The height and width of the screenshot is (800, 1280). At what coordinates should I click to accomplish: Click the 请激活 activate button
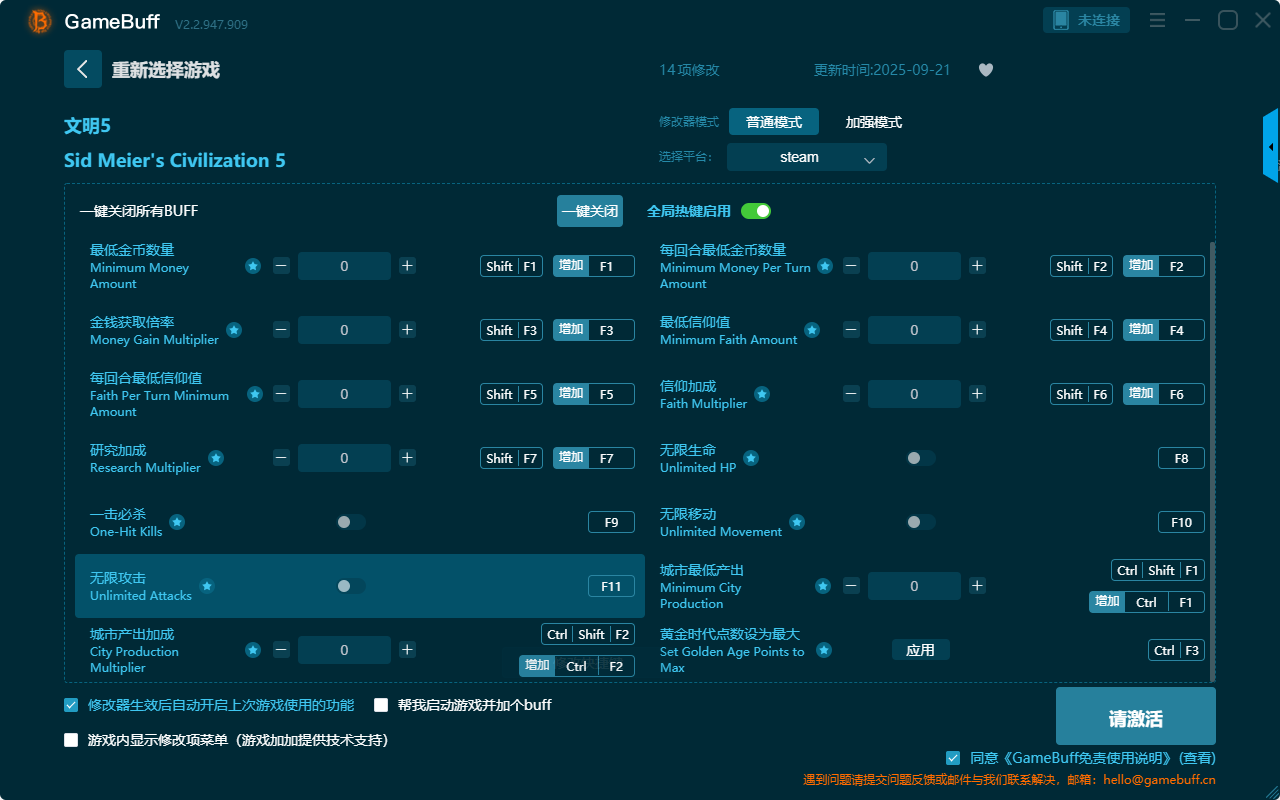[x=1136, y=716]
